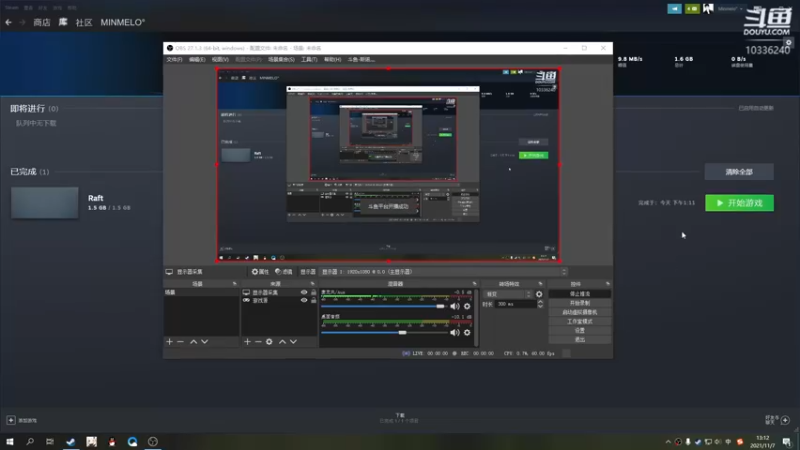Open the 工具(T) menu in OBS
Image resolution: width=800 pixels, height=450 pixels.
coord(309,60)
